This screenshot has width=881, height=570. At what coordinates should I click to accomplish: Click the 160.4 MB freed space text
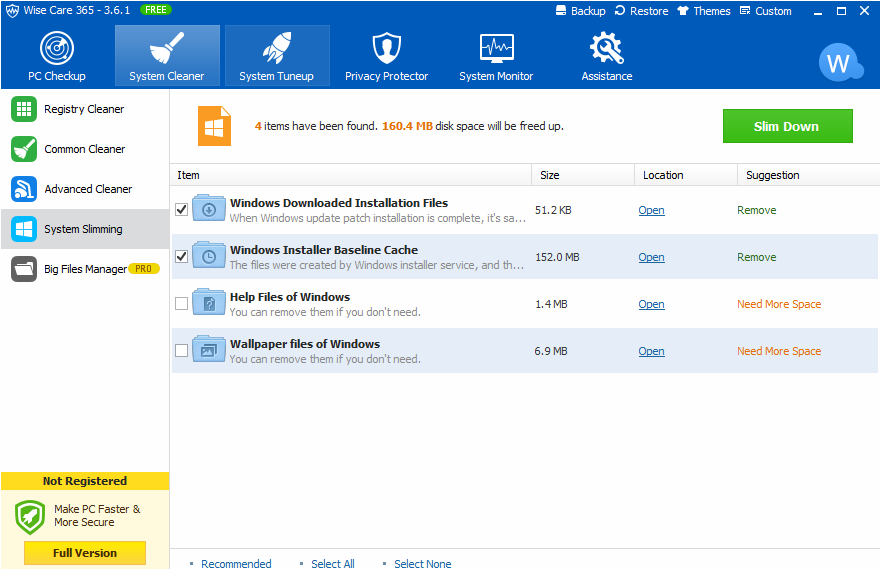(x=407, y=126)
